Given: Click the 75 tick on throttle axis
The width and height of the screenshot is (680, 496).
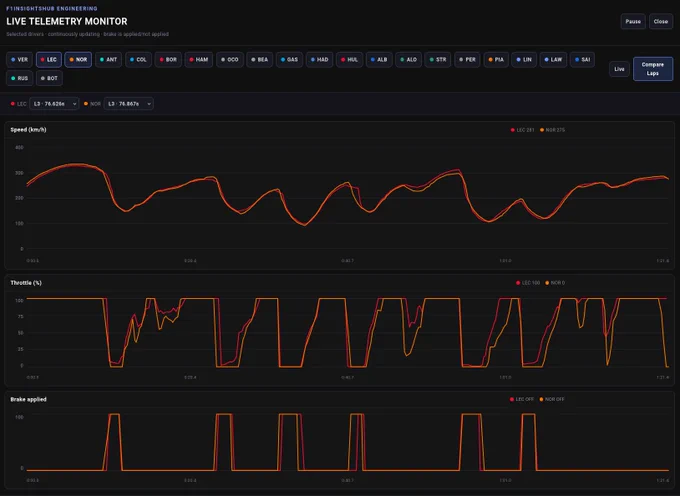Looking at the screenshot, I should pyautogui.click(x=20, y=317).
